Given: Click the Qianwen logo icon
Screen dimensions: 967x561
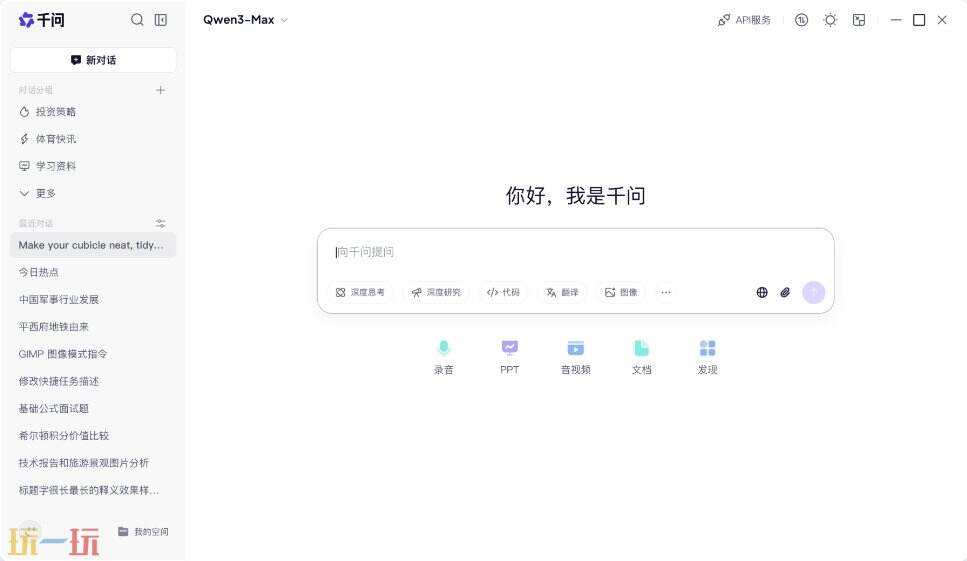Looking at the screenshot, I should pyautogui.click(x=26, y=20).
